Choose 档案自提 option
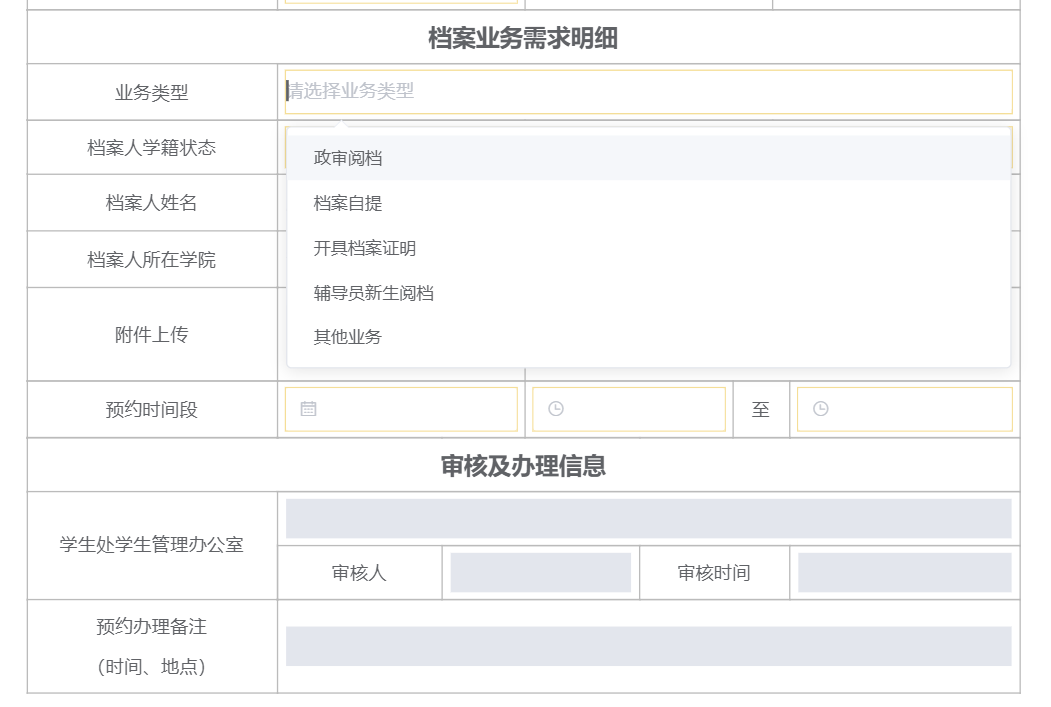Screen dimensions: 1051x707 (x=348, y=203)
